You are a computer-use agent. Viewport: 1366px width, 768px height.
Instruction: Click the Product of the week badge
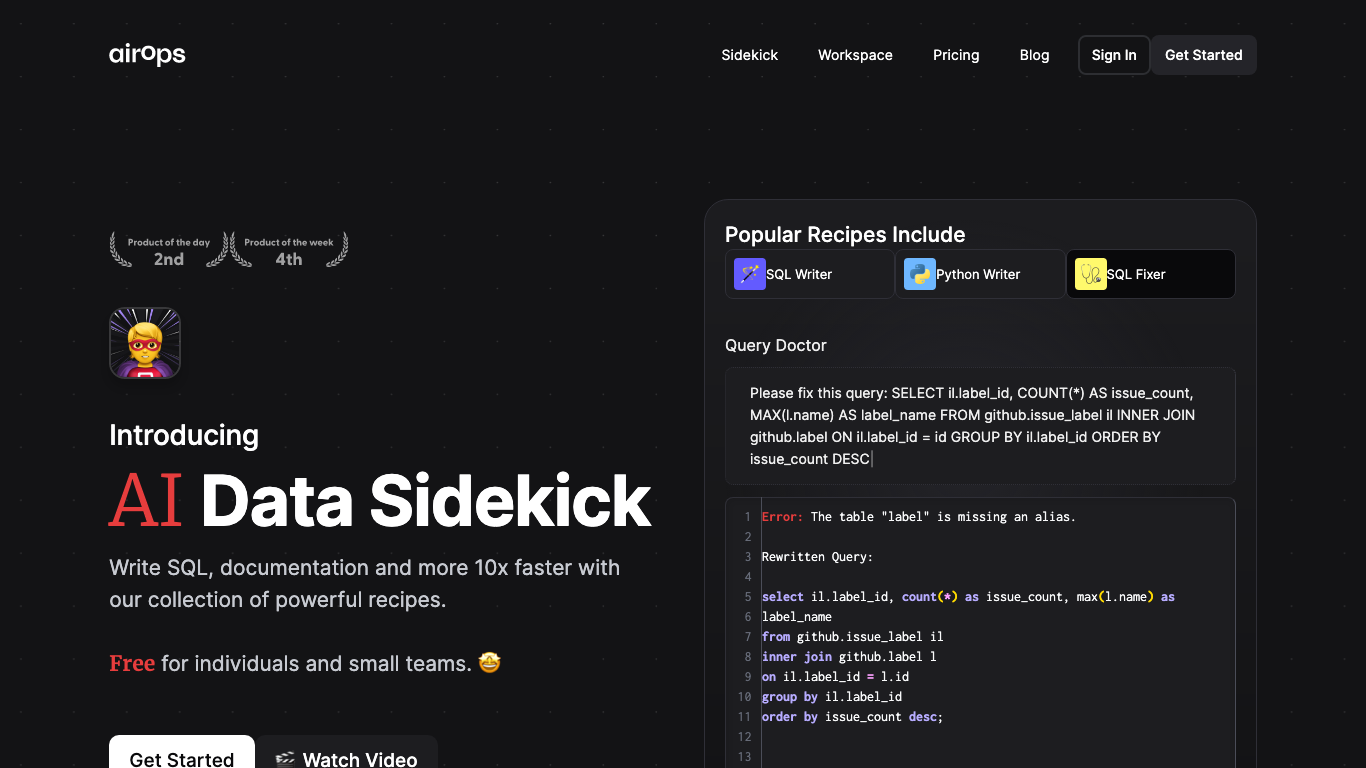click(x=289, y=250)
